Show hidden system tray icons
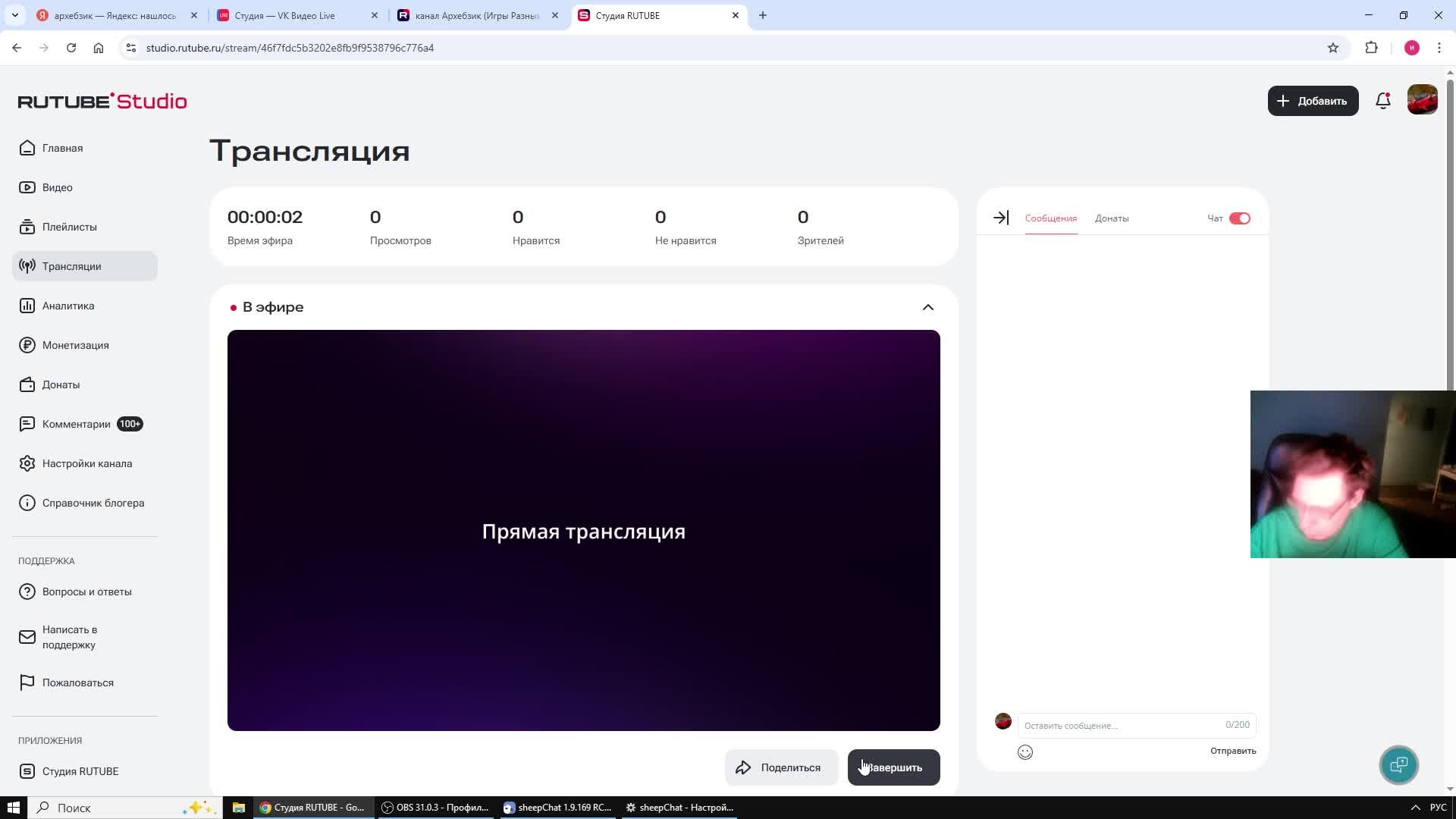 tap(1415, 808)
